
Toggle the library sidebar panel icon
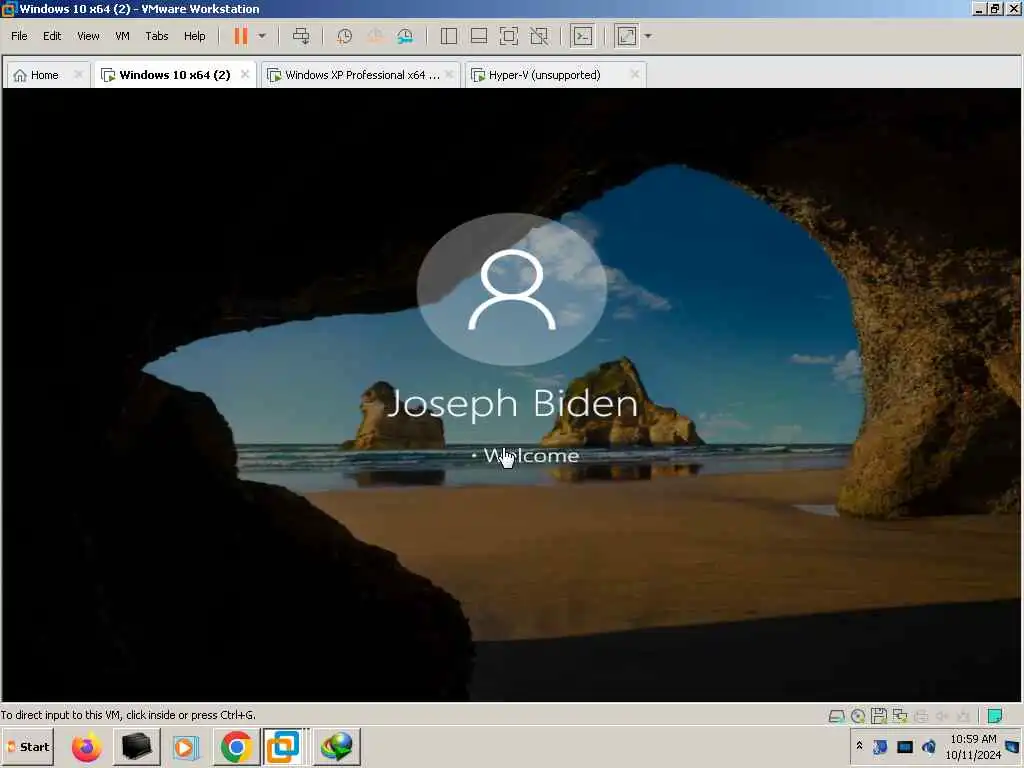449,36
